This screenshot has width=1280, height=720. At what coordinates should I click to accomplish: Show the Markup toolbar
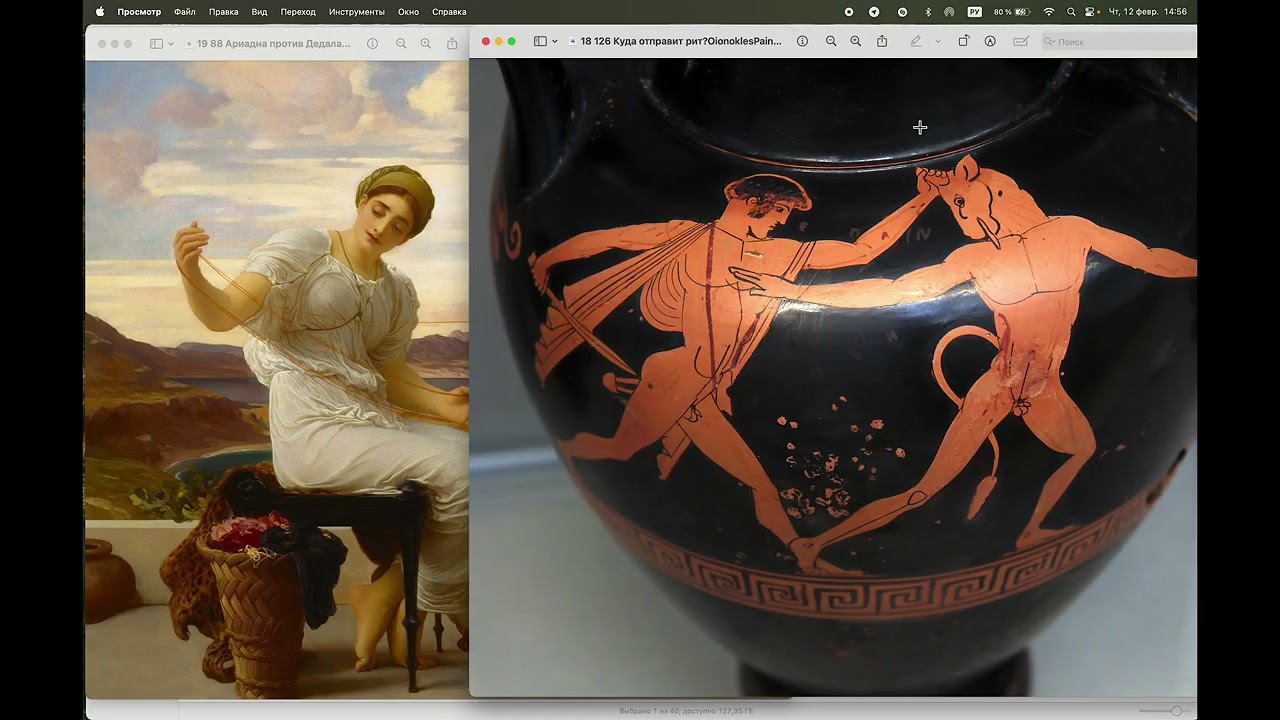coord(990,41)
